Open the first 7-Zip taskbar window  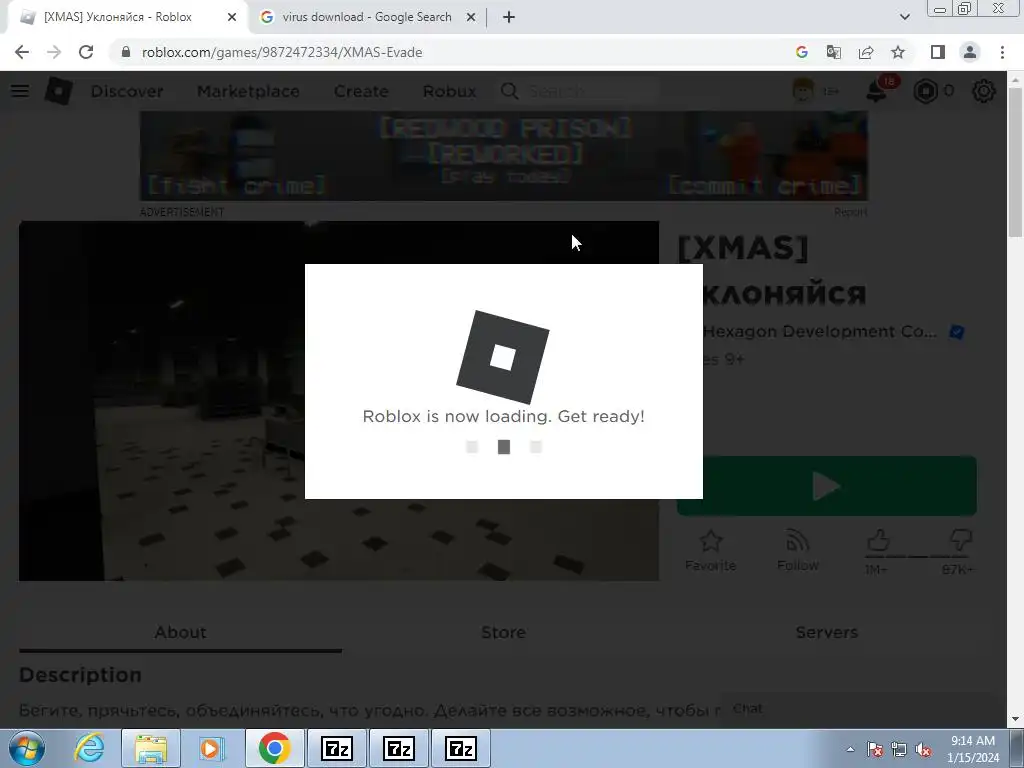[x=337, y=748]
